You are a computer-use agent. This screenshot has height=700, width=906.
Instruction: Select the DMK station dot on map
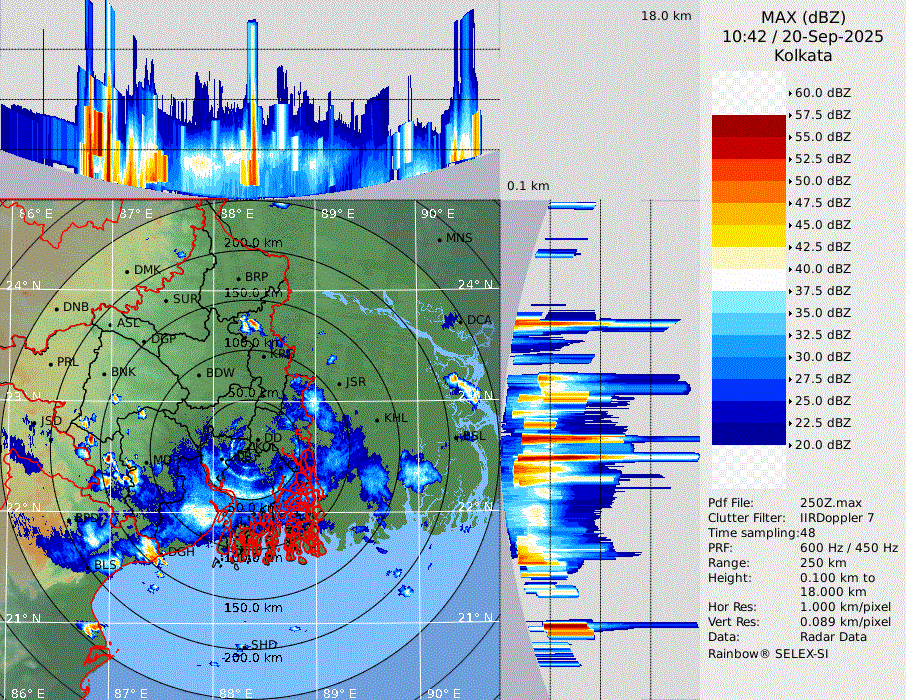click(128, 271)
